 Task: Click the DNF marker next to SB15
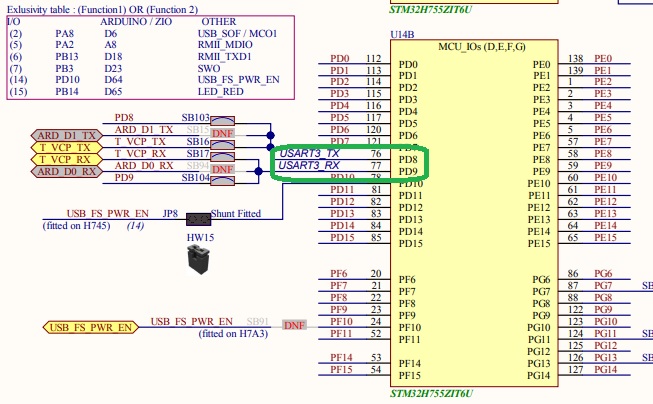click(222, 133)
